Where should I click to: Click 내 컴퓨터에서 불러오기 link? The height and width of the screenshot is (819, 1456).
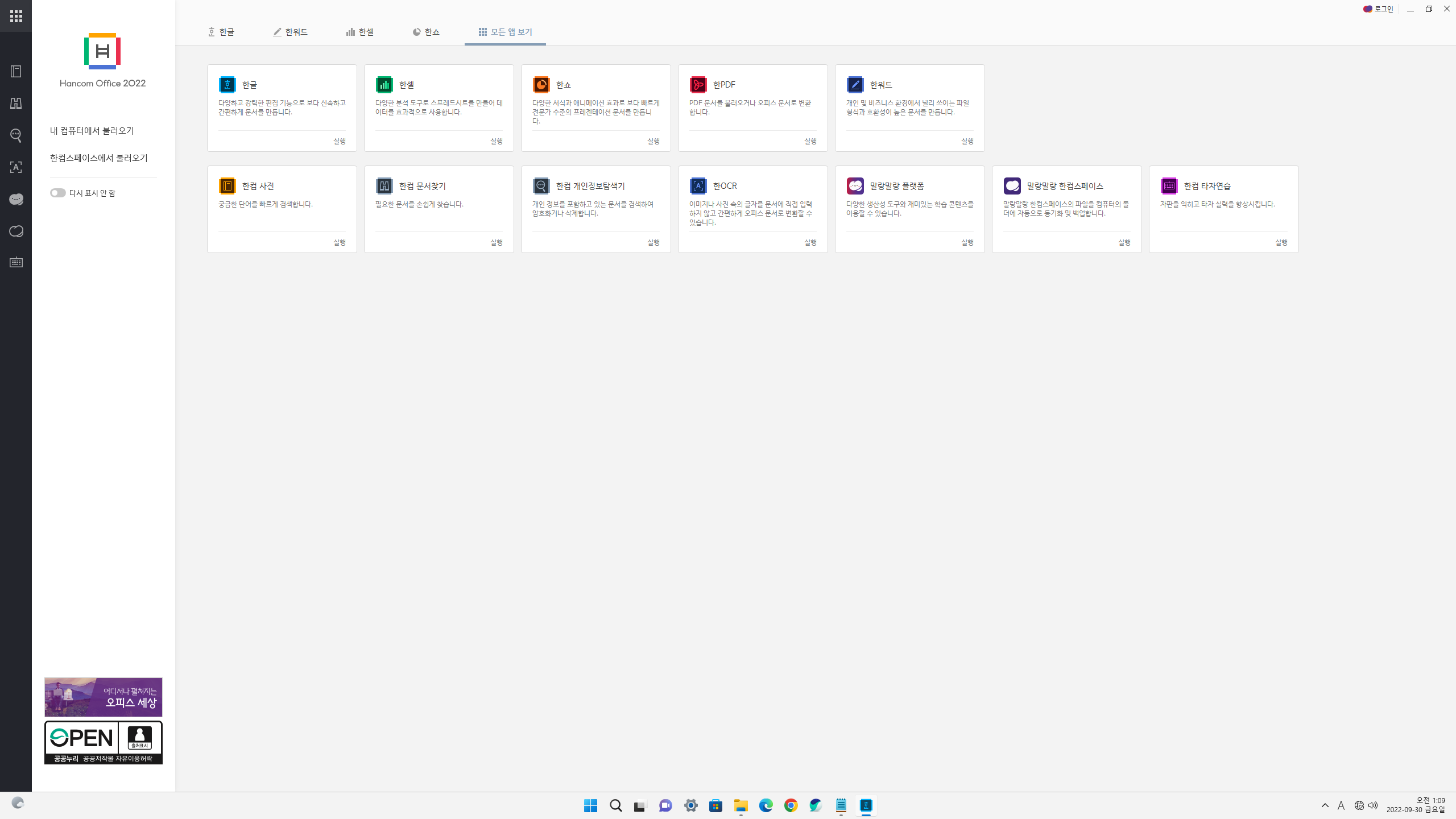92,131
